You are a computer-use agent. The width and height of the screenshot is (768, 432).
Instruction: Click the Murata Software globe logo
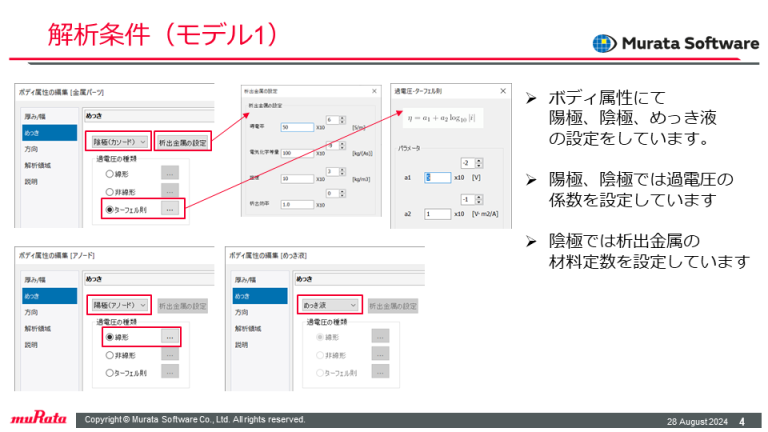(604, 44)
